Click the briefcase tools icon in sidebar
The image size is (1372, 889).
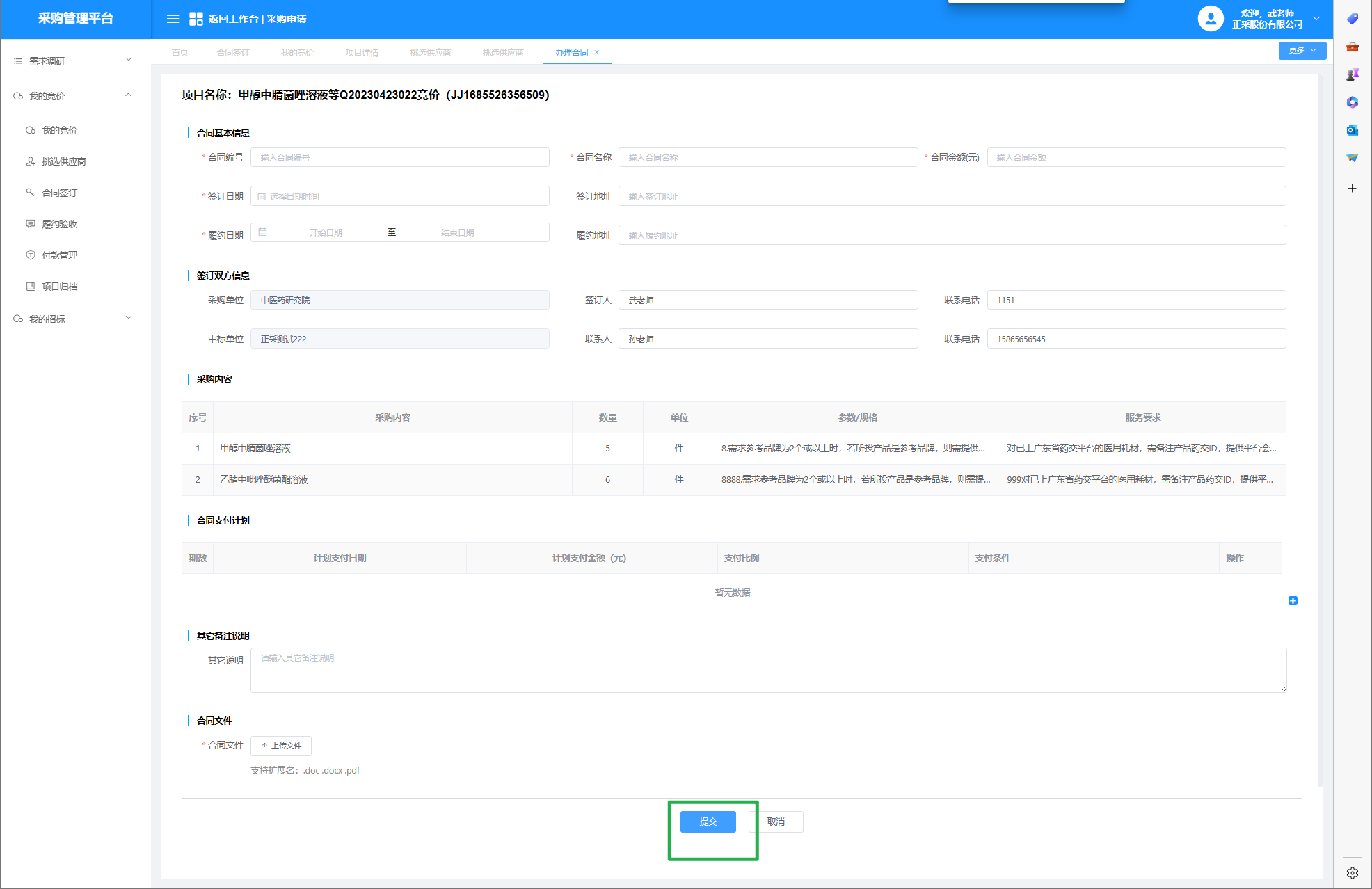[1352, 47]
